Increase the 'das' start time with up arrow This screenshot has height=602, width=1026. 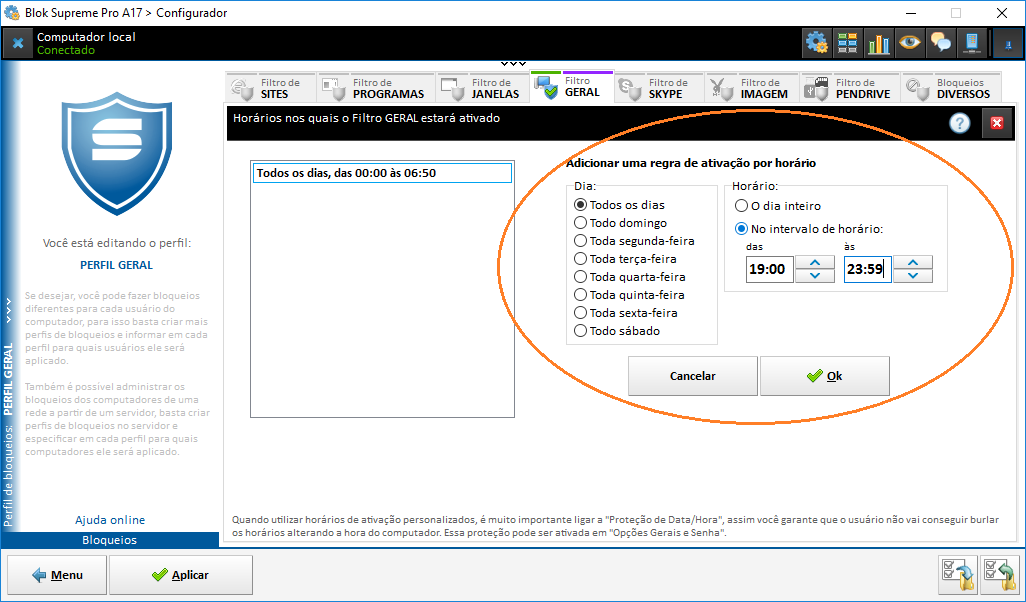(815, 262)
